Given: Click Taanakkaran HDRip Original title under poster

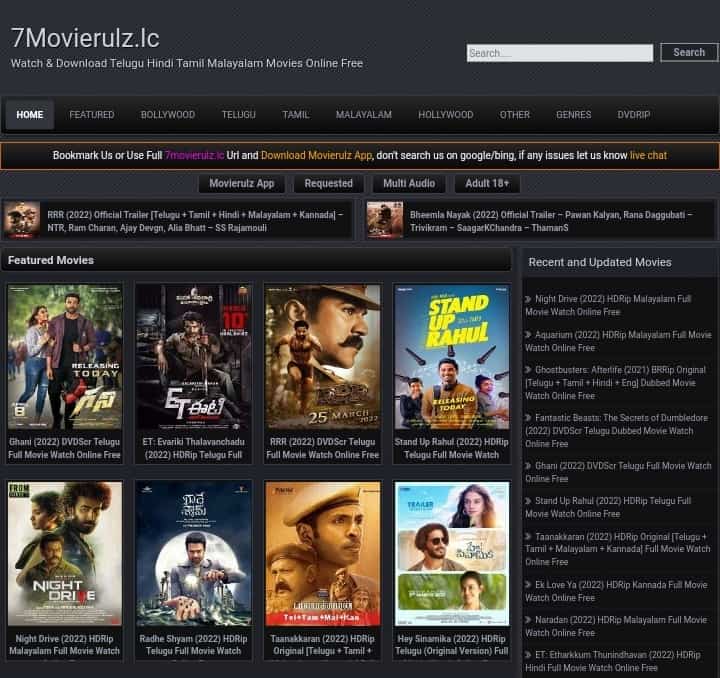Looking at the screenshot, I should [323, 644].
